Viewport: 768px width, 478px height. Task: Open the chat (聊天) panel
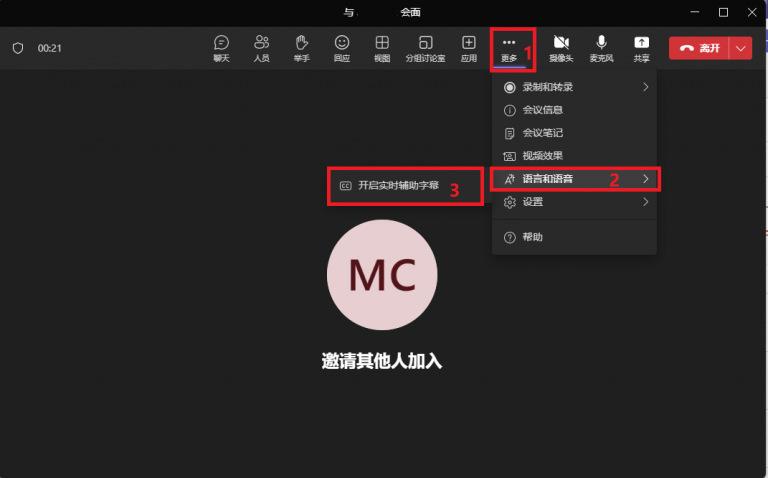tap(221, 47)
